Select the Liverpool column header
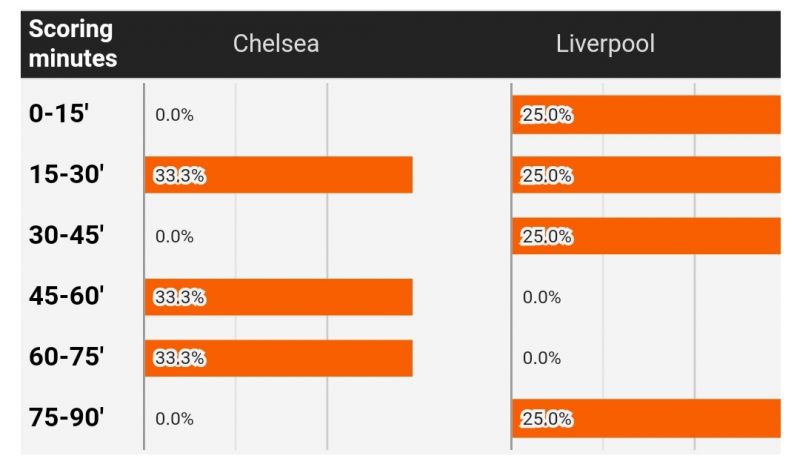 [606, 44]
